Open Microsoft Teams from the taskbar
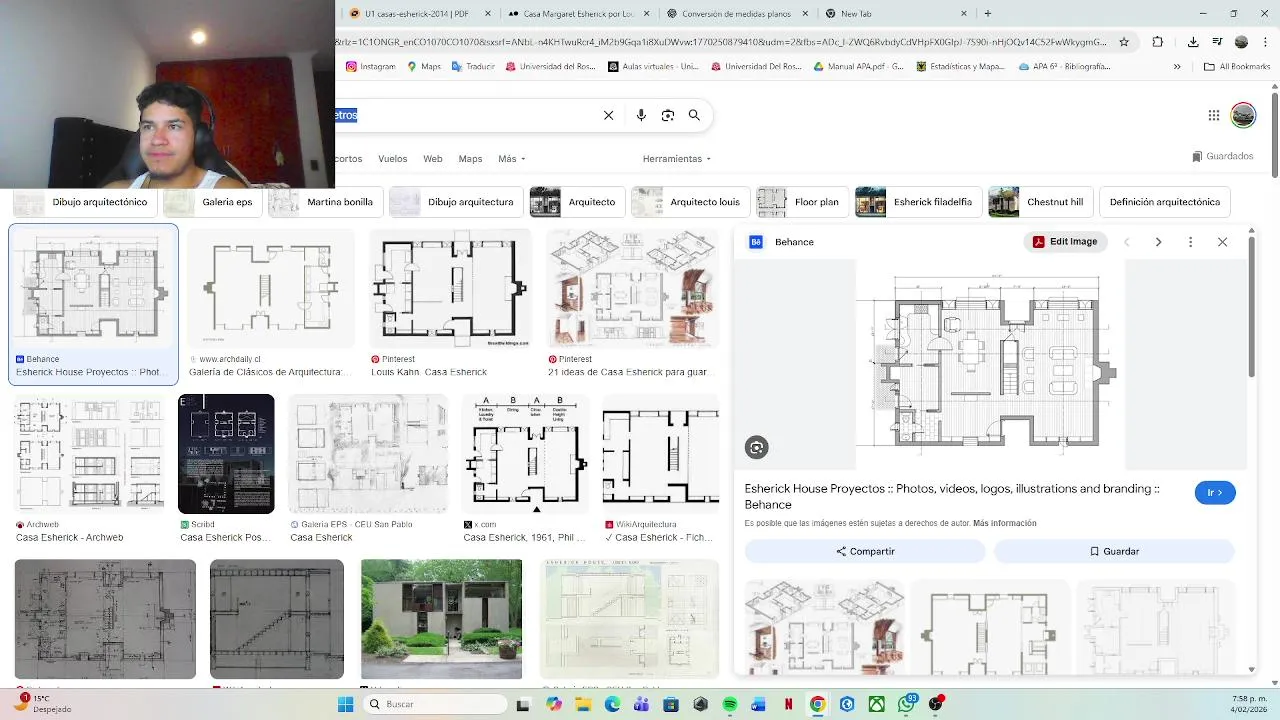1280x720 pixels. point(642,704)
